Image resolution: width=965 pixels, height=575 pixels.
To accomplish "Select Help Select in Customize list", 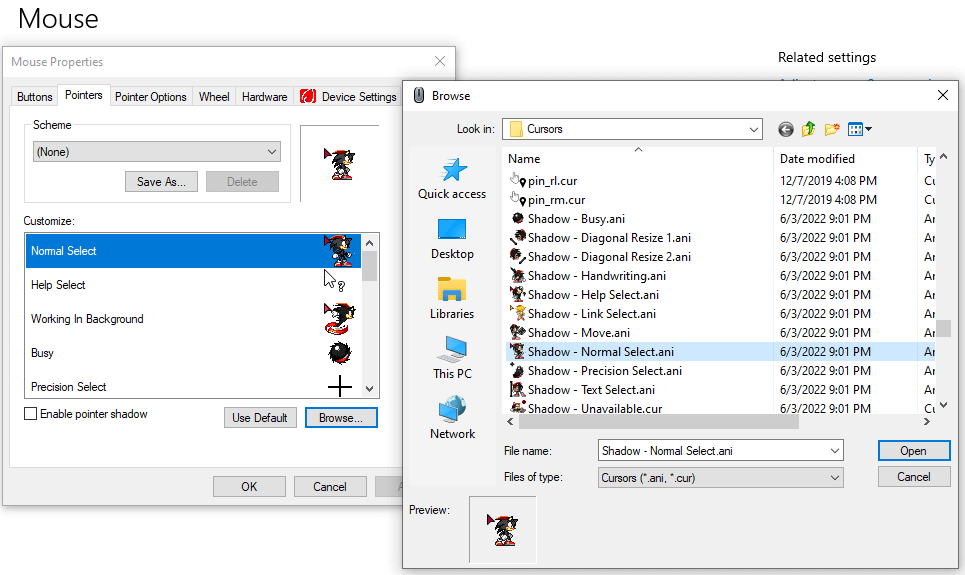I will [x=193, y=284].
